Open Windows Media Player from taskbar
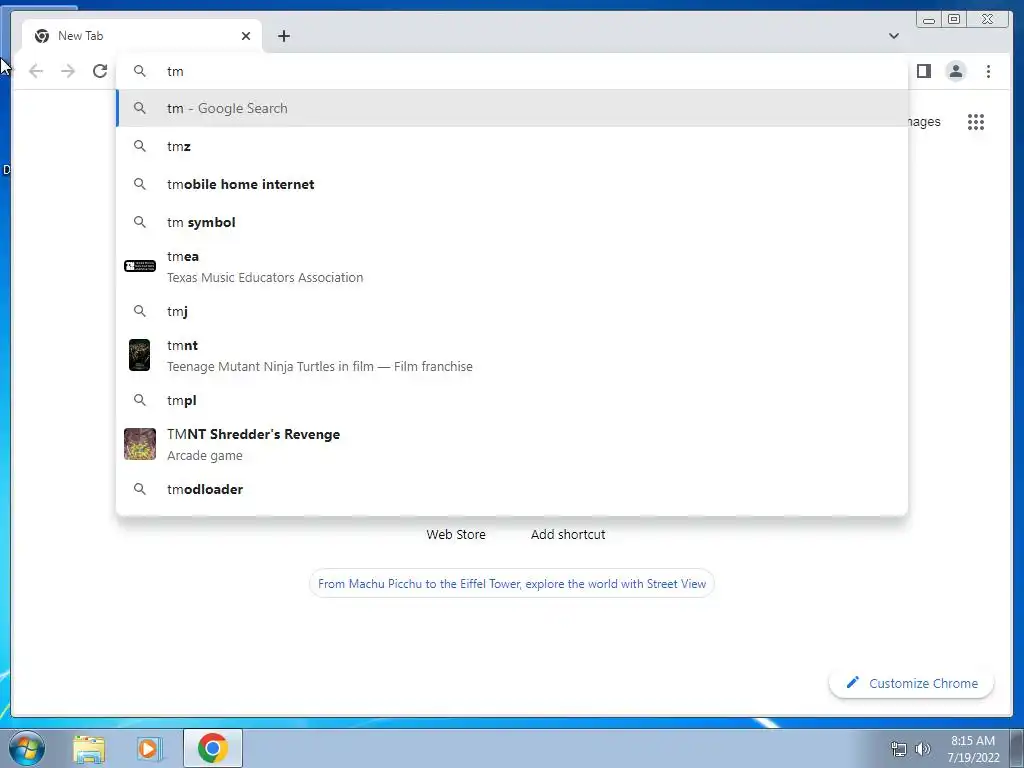1024x768 pixels. coord(149,748)
